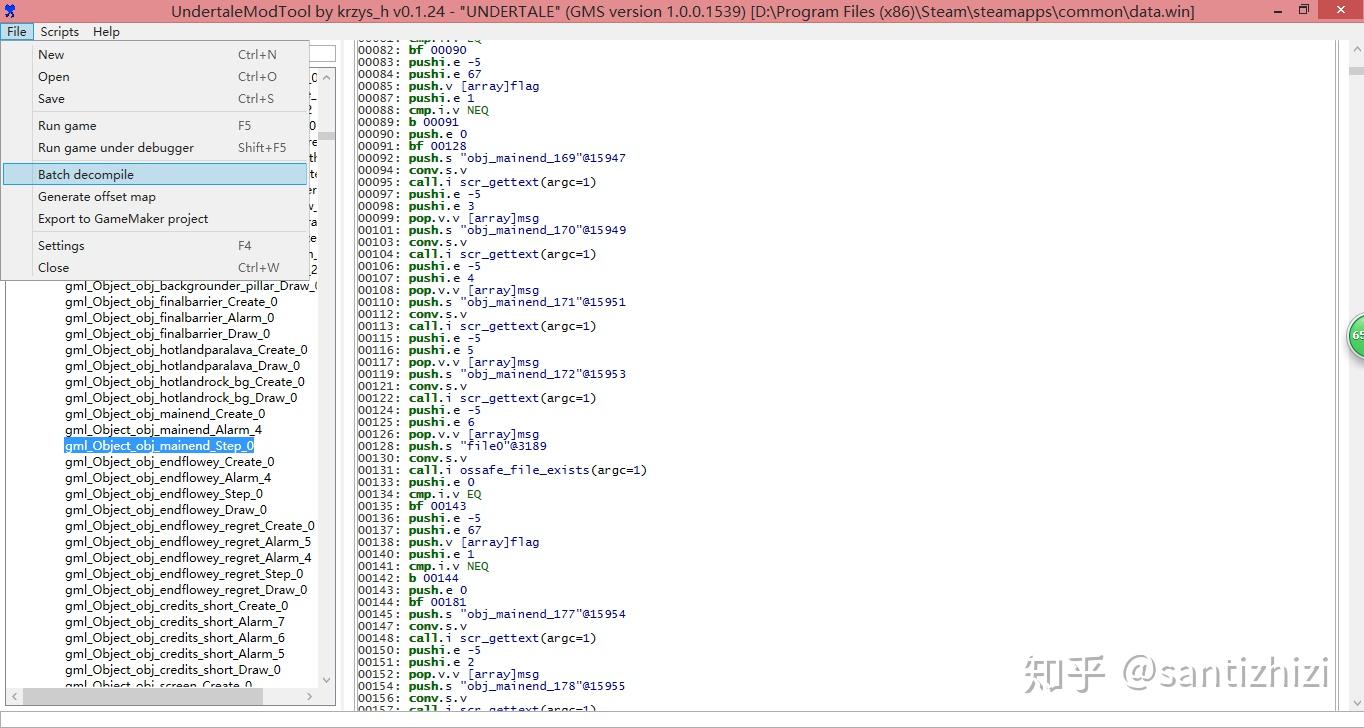Choose Export to GameMaker project
The height and width of the screenshot is (728, 1364).
click(x=155, y=219)
